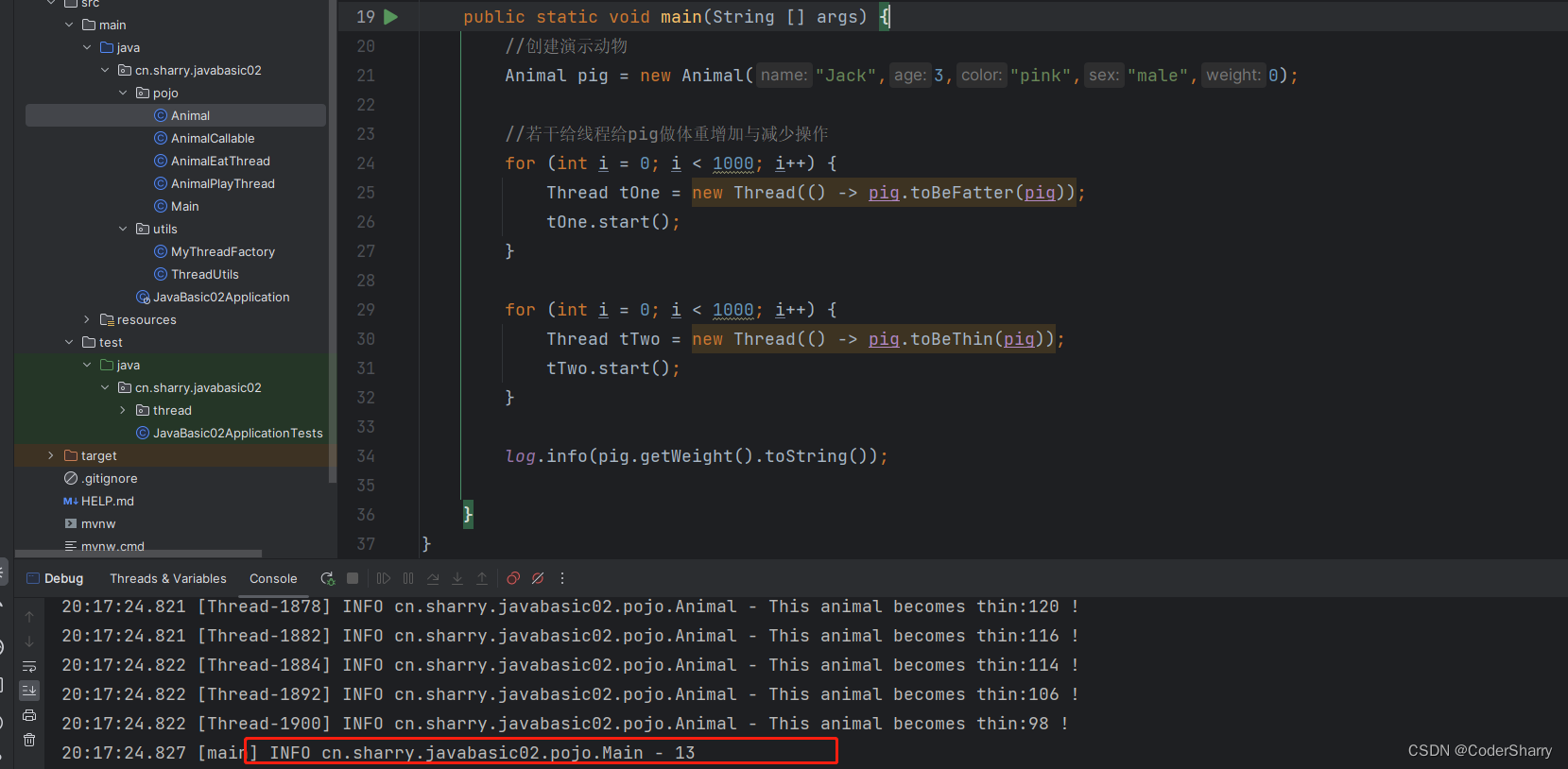1568x769 pixels.
Task: Click the mvnw script file icon
Action: click(71, 523)
